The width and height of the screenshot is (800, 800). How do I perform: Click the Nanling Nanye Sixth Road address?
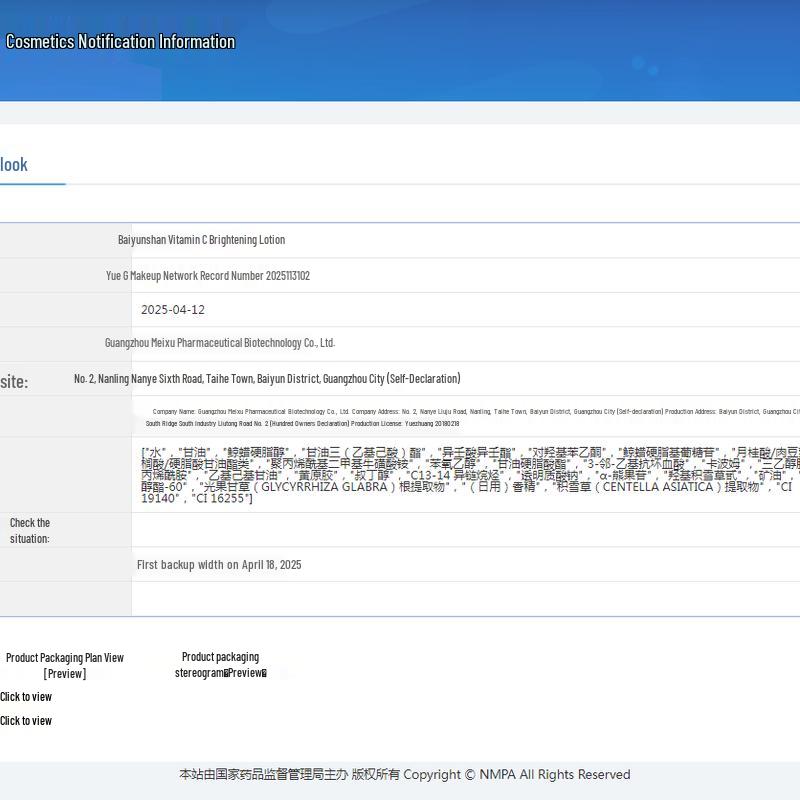(267, 379)
